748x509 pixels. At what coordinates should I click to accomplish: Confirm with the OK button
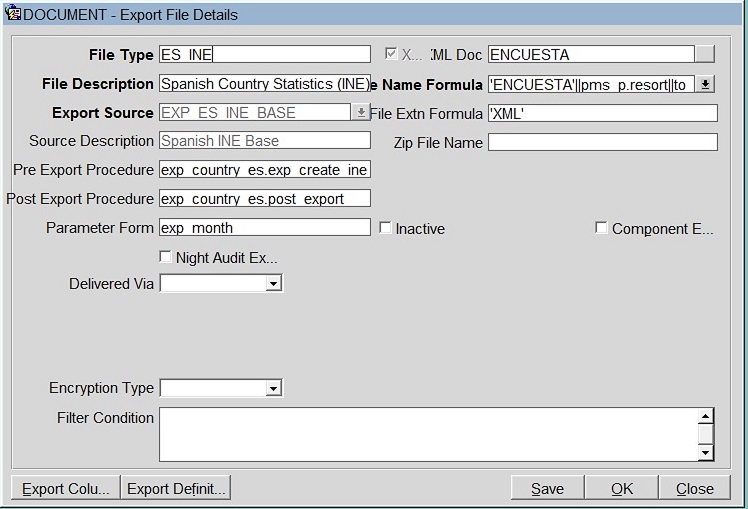click(x=622, y=488)
